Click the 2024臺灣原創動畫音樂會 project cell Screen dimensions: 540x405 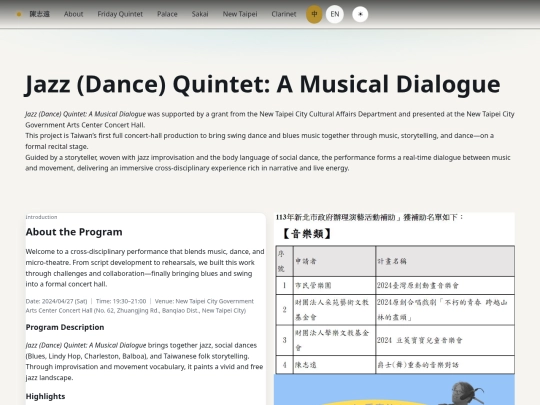tap(418, 285)
